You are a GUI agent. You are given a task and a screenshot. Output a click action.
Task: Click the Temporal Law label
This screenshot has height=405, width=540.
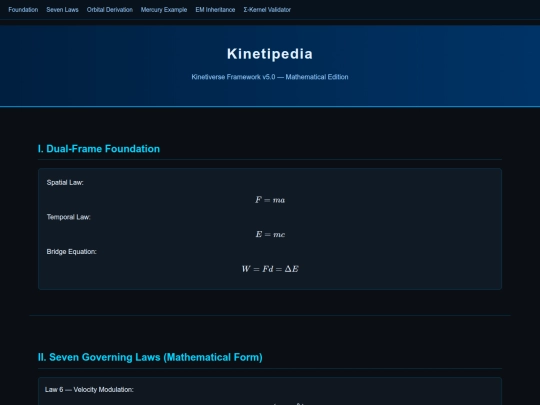pos(69,217)
